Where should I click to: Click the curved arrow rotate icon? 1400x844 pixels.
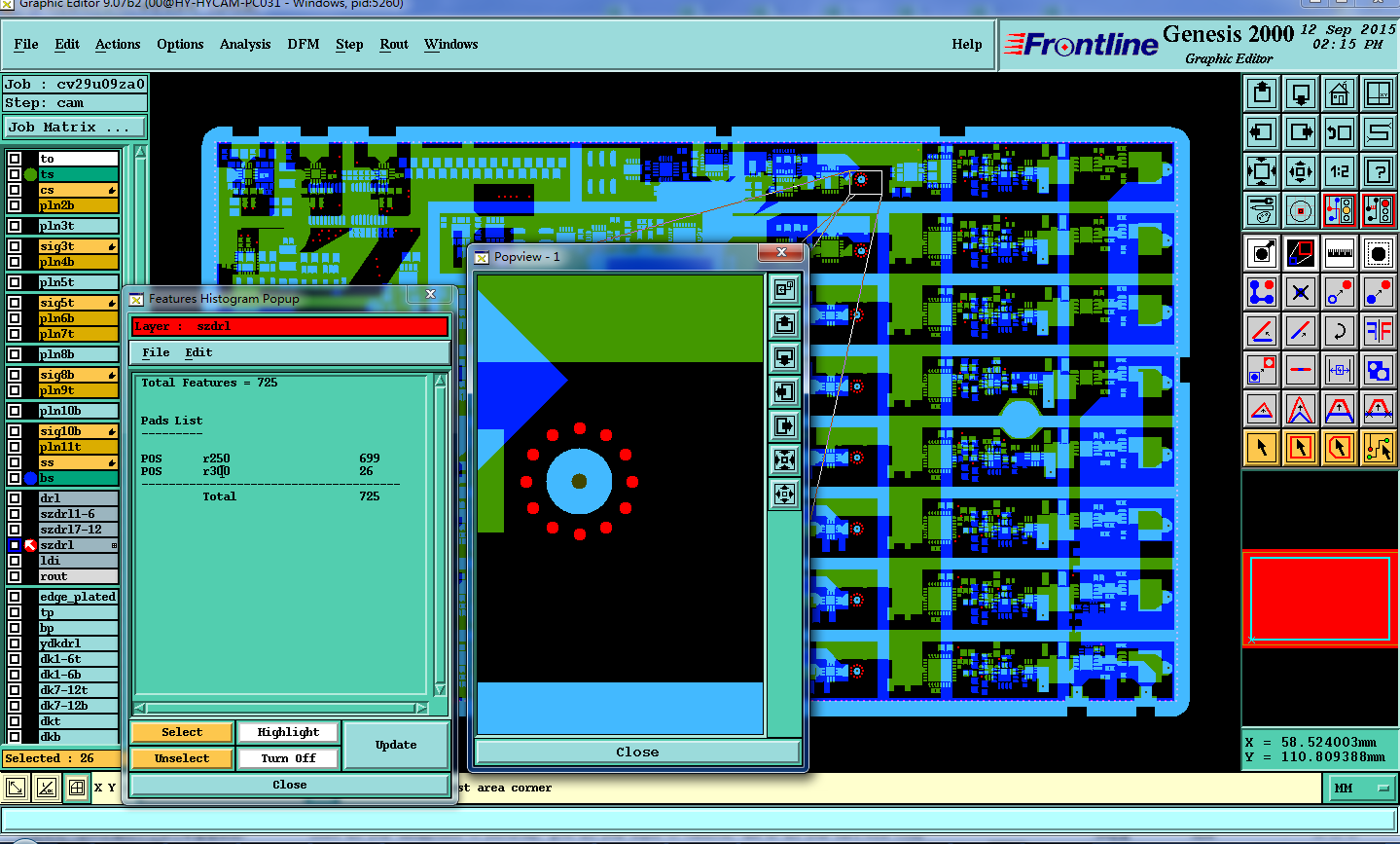tap(1340, 331)
